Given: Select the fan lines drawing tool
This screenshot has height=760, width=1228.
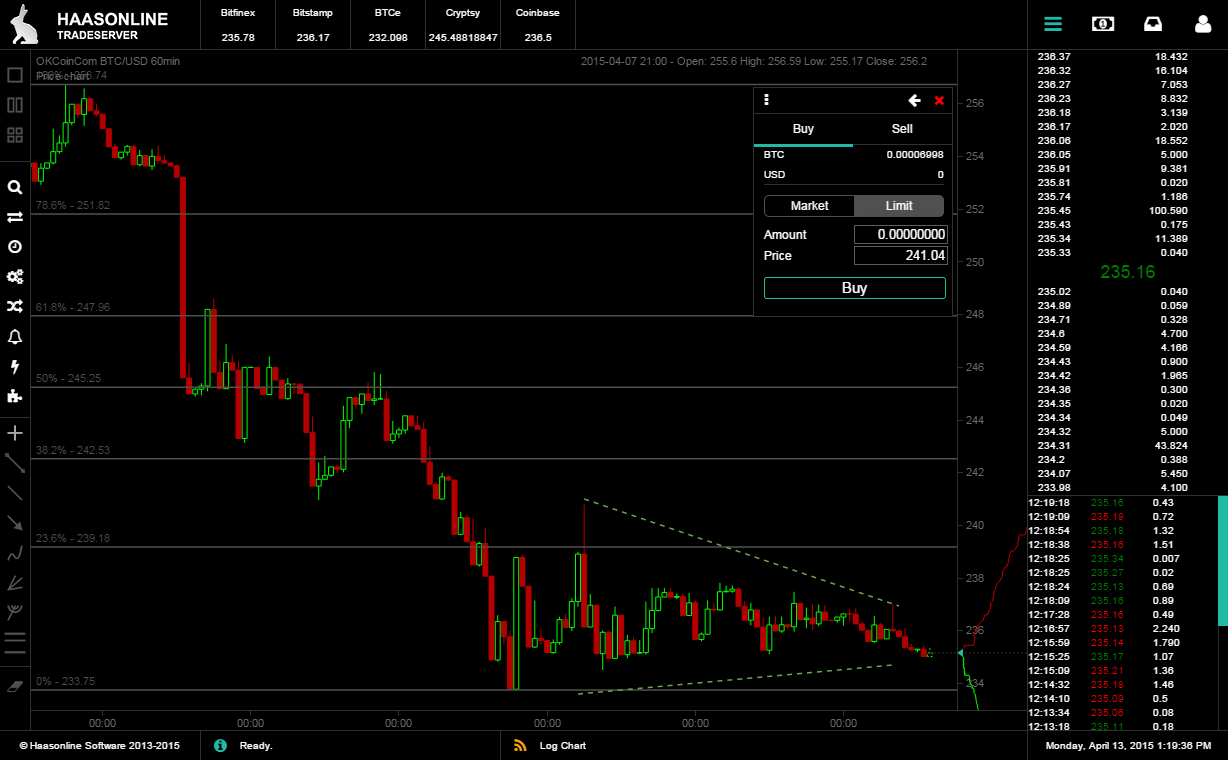Looking at the screenshot, I should pos(15,582).
